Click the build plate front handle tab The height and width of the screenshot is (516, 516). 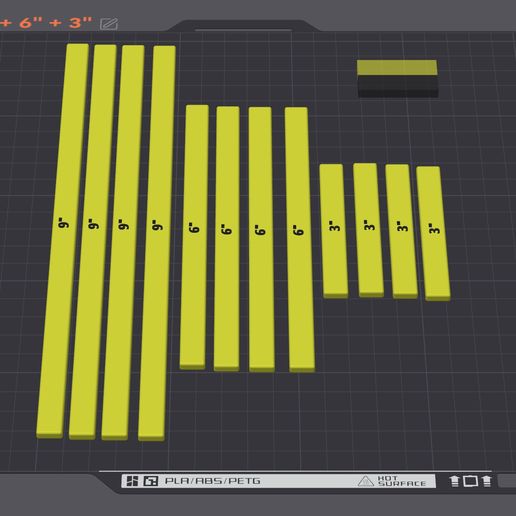[x=244, y=26]
